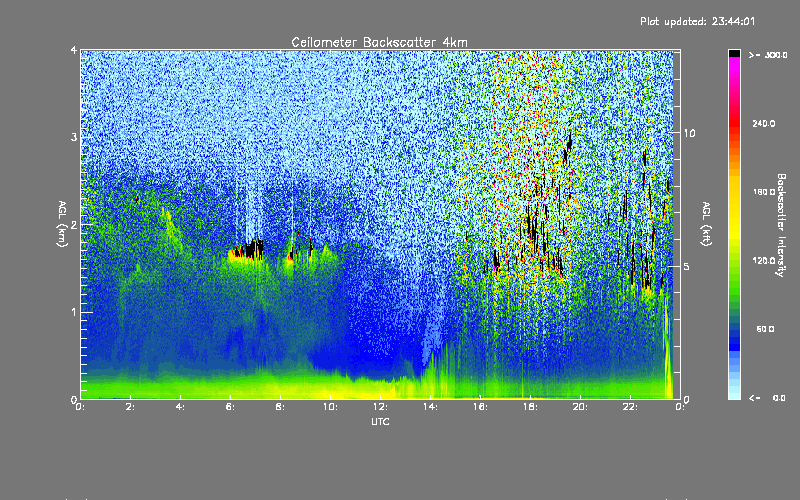This screenshot has height=500, width=800.
Task: Click the right 'AGL (kft)' axis label
Action: (706, 223)
